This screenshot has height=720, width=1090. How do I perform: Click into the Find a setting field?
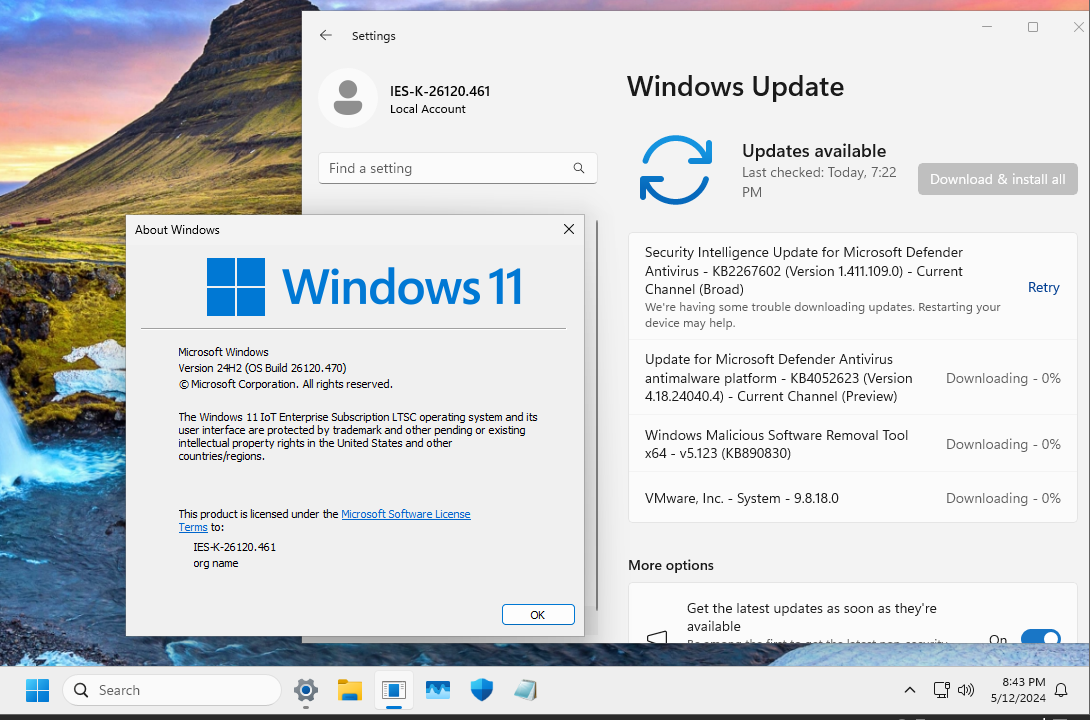pyautogui.click(x=457, y=168)
